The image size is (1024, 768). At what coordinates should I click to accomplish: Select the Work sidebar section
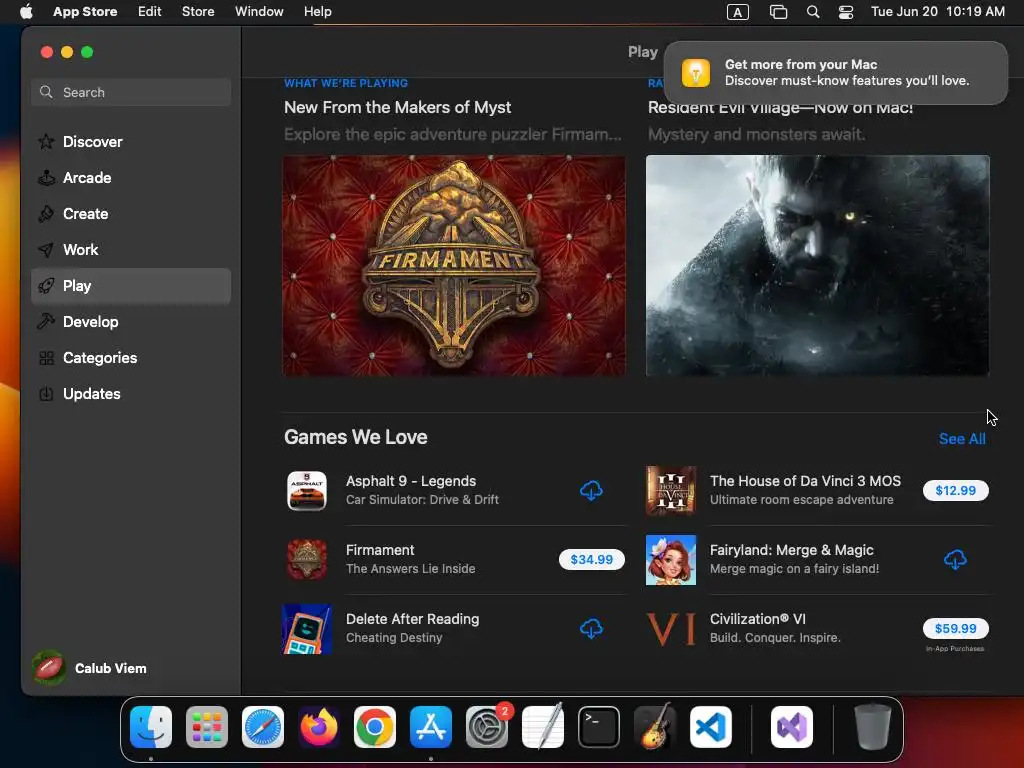(131, 249)
